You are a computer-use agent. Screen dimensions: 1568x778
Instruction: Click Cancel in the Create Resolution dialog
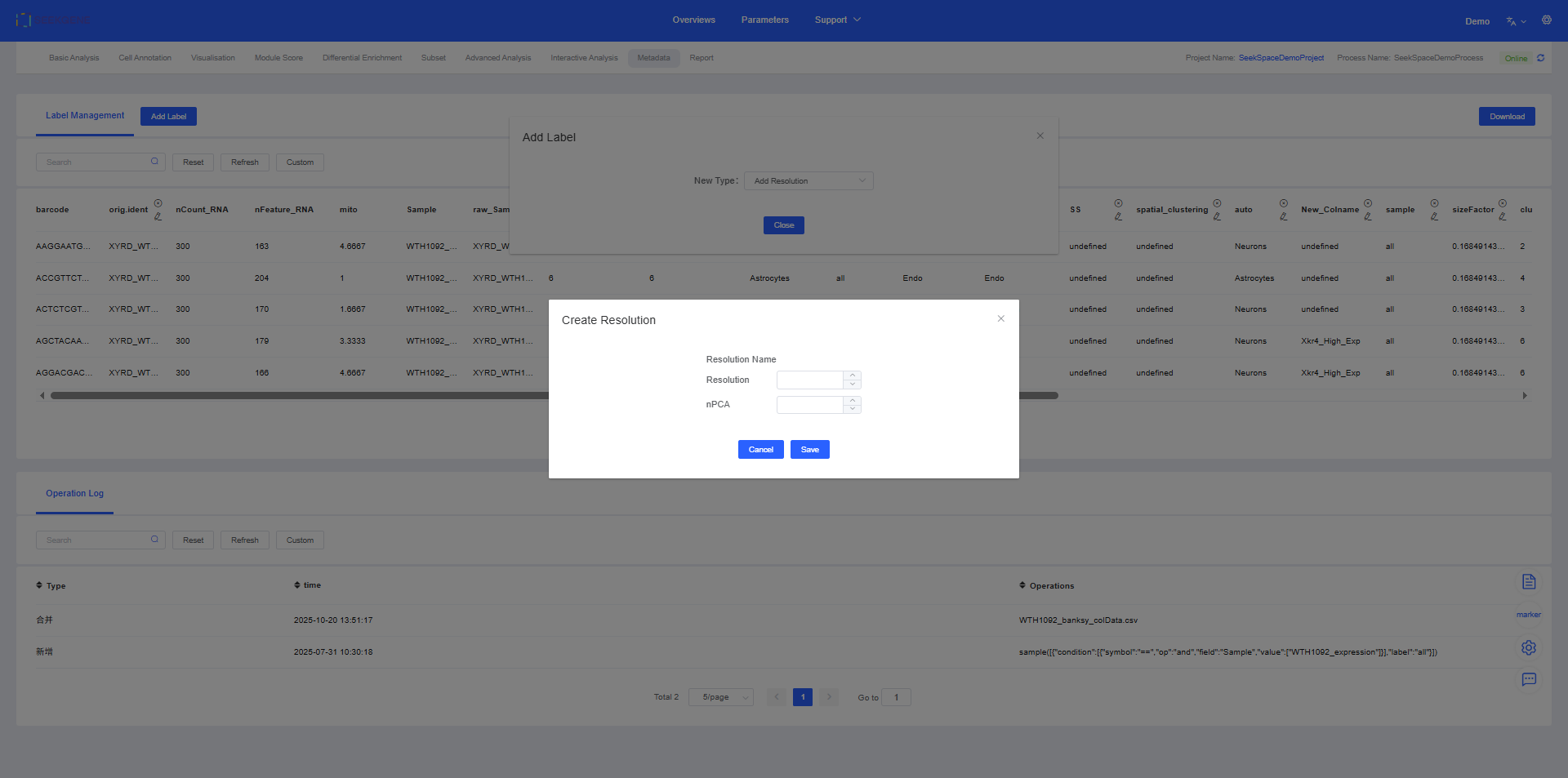pos(760,450)
